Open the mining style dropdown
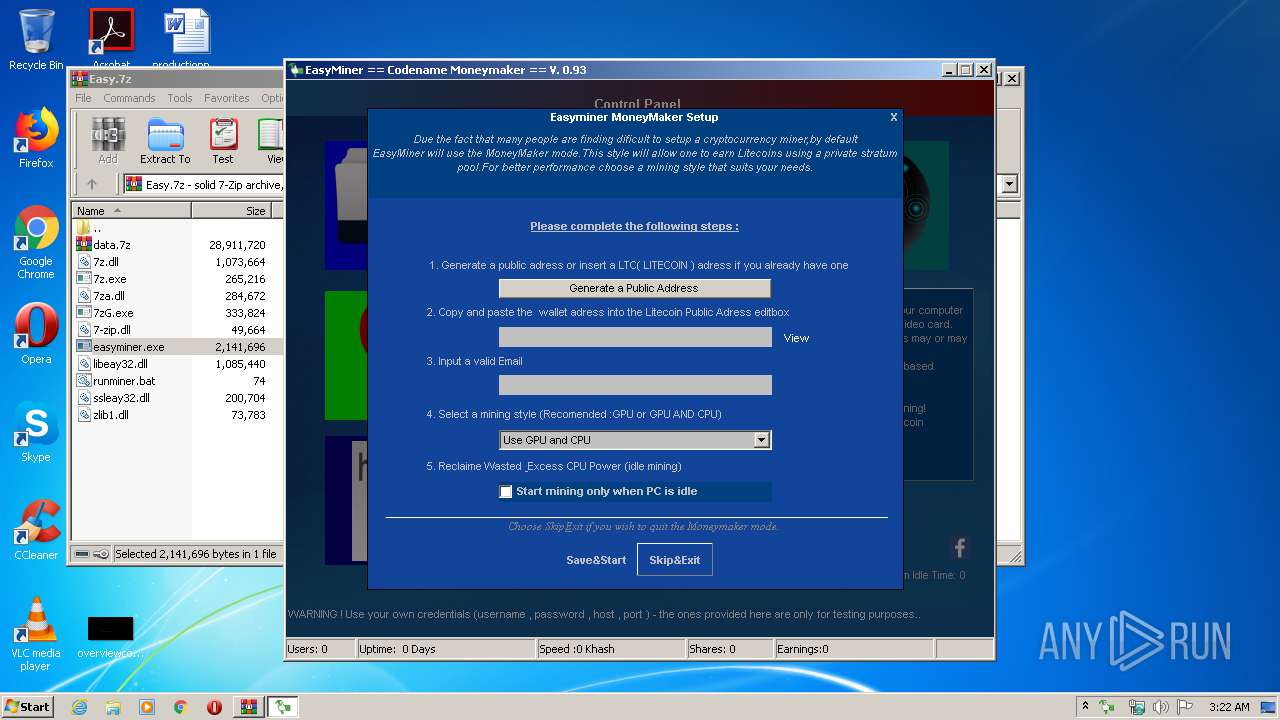 pyautogui.click(x=761, y=440)
